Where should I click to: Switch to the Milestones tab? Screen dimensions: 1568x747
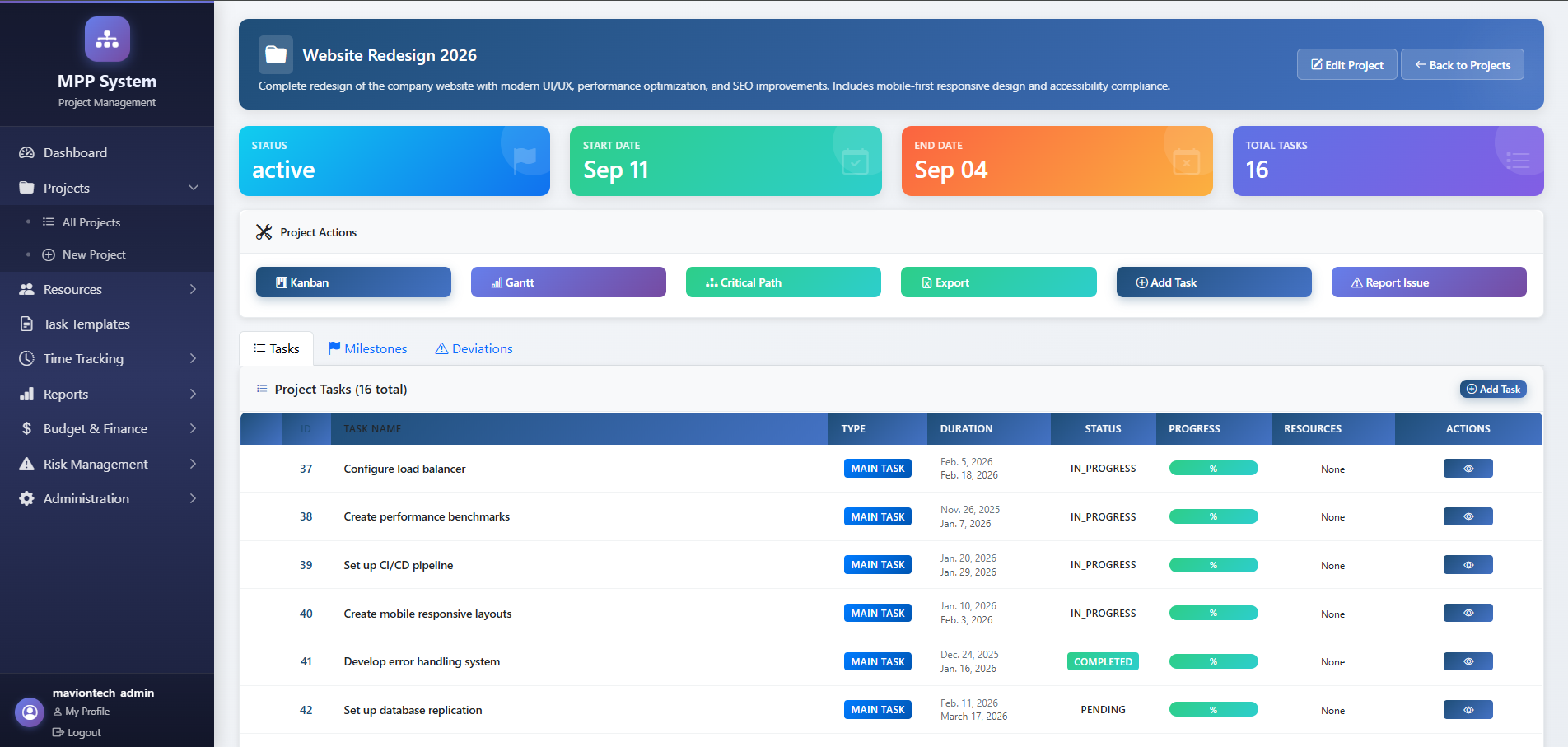[x=367, y=348]
